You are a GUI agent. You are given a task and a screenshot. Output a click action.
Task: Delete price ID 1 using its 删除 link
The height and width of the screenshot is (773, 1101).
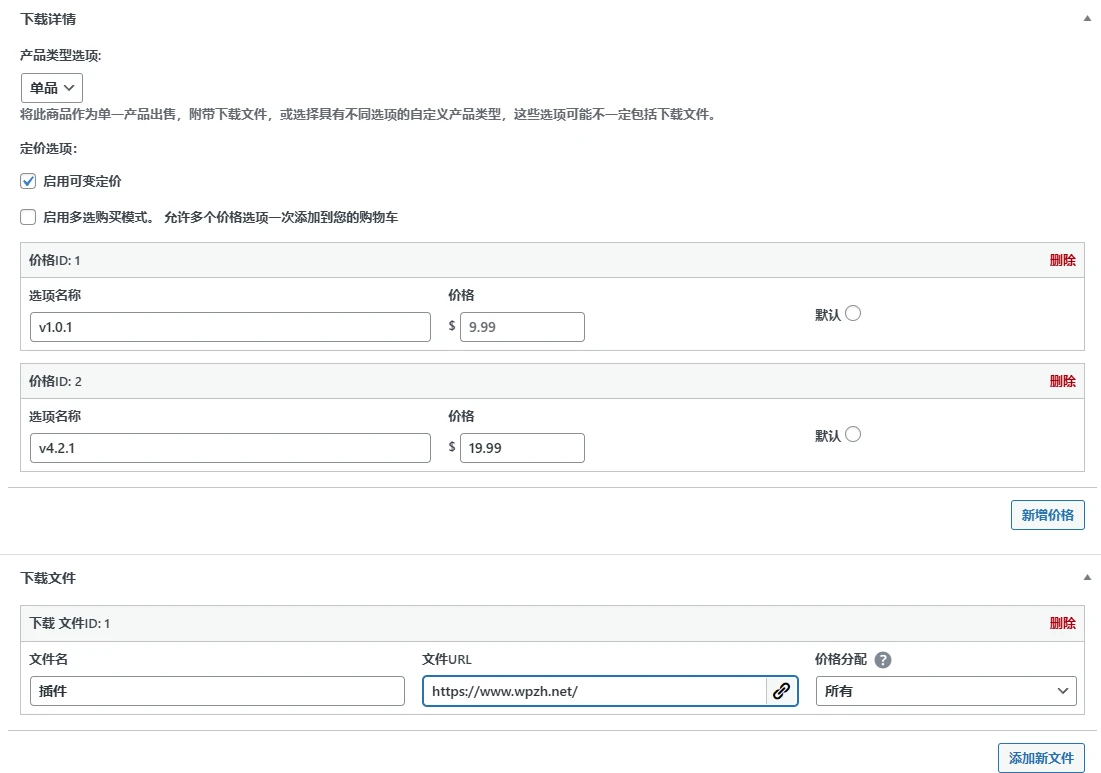pyautogui.click(x=1063, y=259)
